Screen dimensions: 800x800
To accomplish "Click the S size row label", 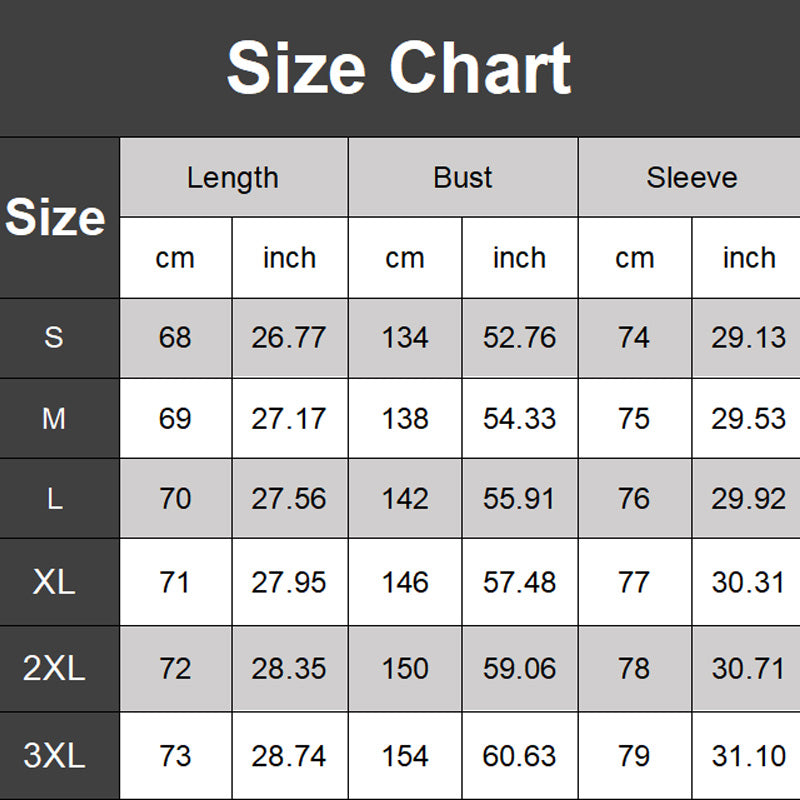I will (x=54, y=337).
